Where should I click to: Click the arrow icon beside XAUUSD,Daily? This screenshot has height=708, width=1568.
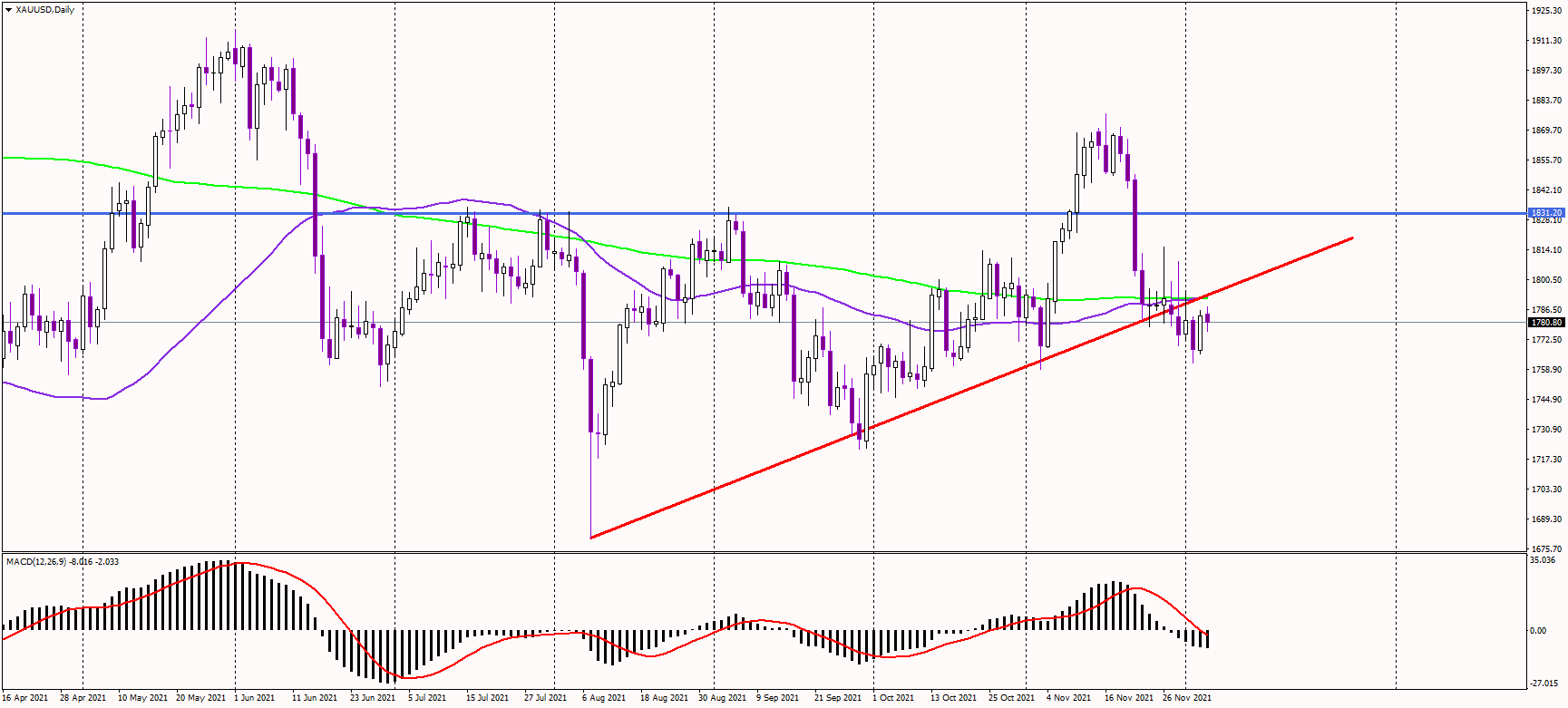pyautogui.click(x=9, y=9)
